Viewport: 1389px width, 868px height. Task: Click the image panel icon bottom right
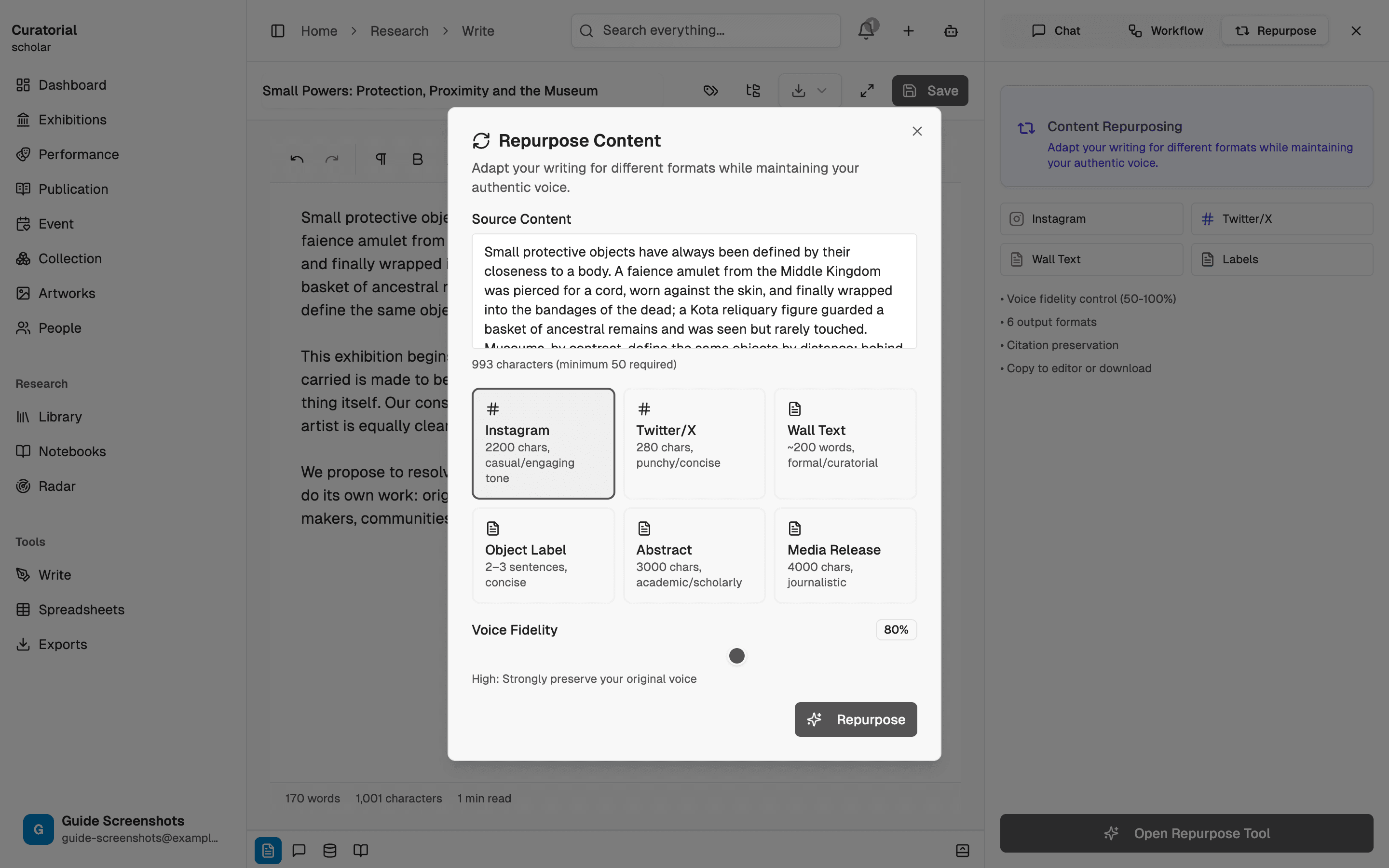(x=963, y=850)
